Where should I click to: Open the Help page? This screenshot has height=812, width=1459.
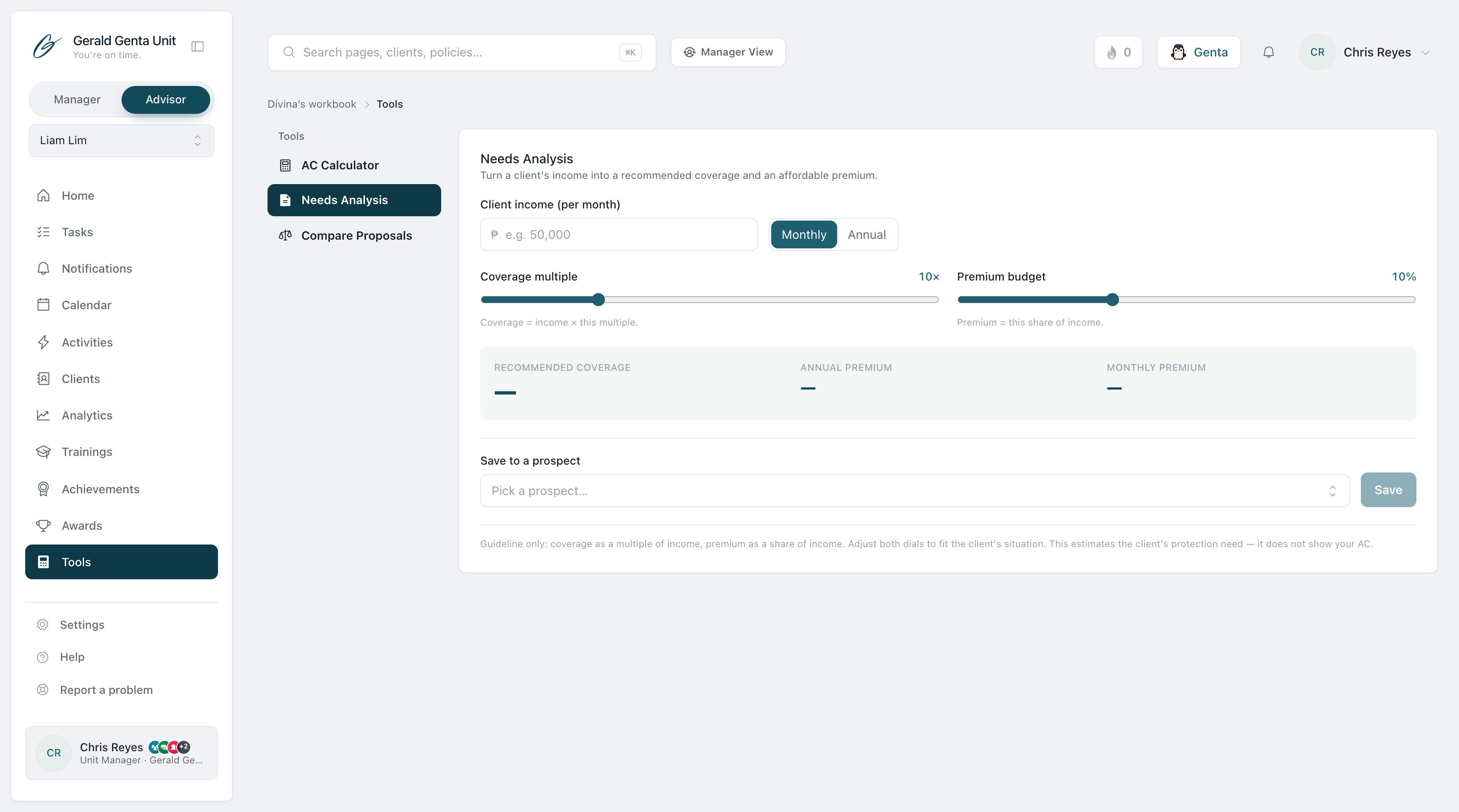tap(121, 657)
